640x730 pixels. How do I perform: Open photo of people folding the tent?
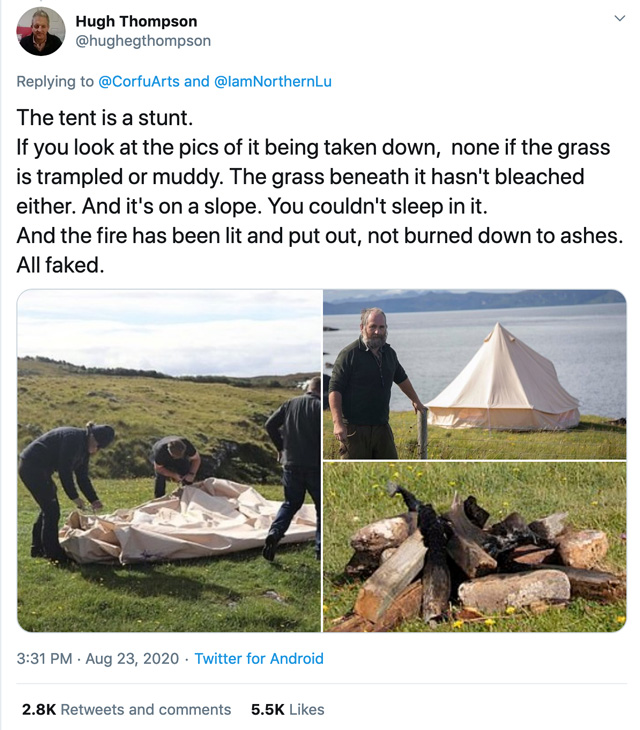click(169, 460)
